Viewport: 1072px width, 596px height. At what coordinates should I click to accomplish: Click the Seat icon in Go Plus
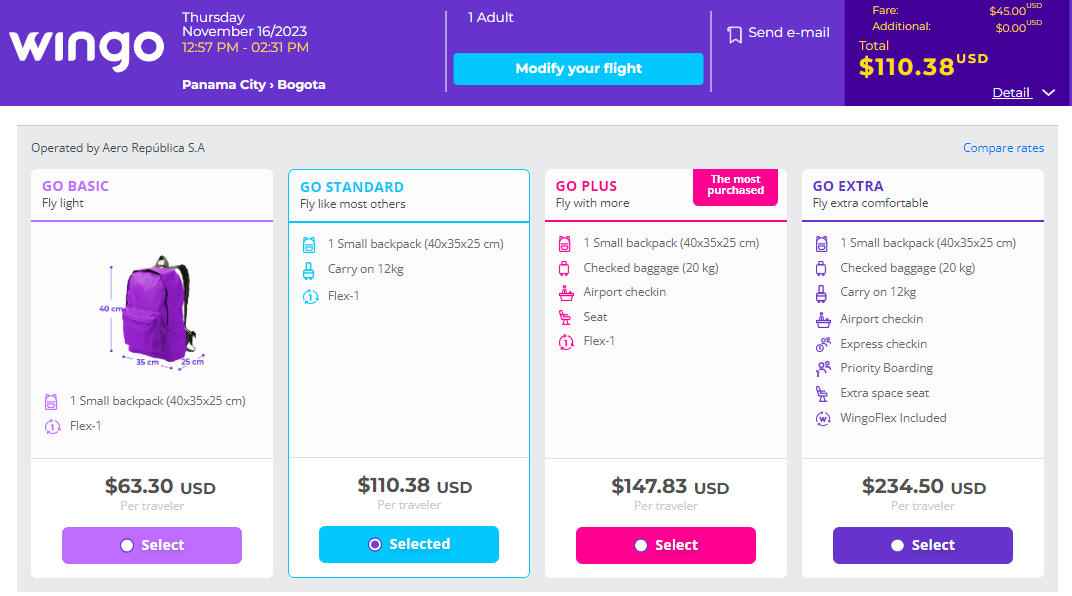point(565,317)
